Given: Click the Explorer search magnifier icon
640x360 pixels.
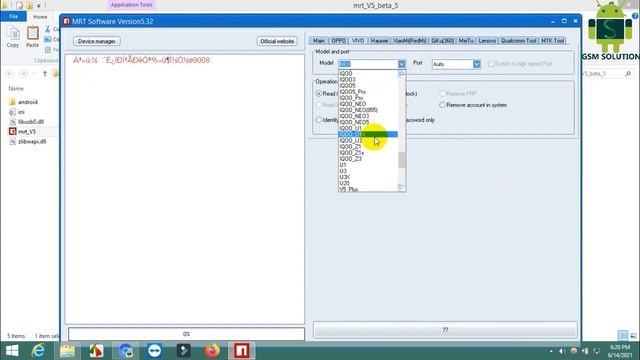Looking at the screenshot, I should click(x=628, y=73).
